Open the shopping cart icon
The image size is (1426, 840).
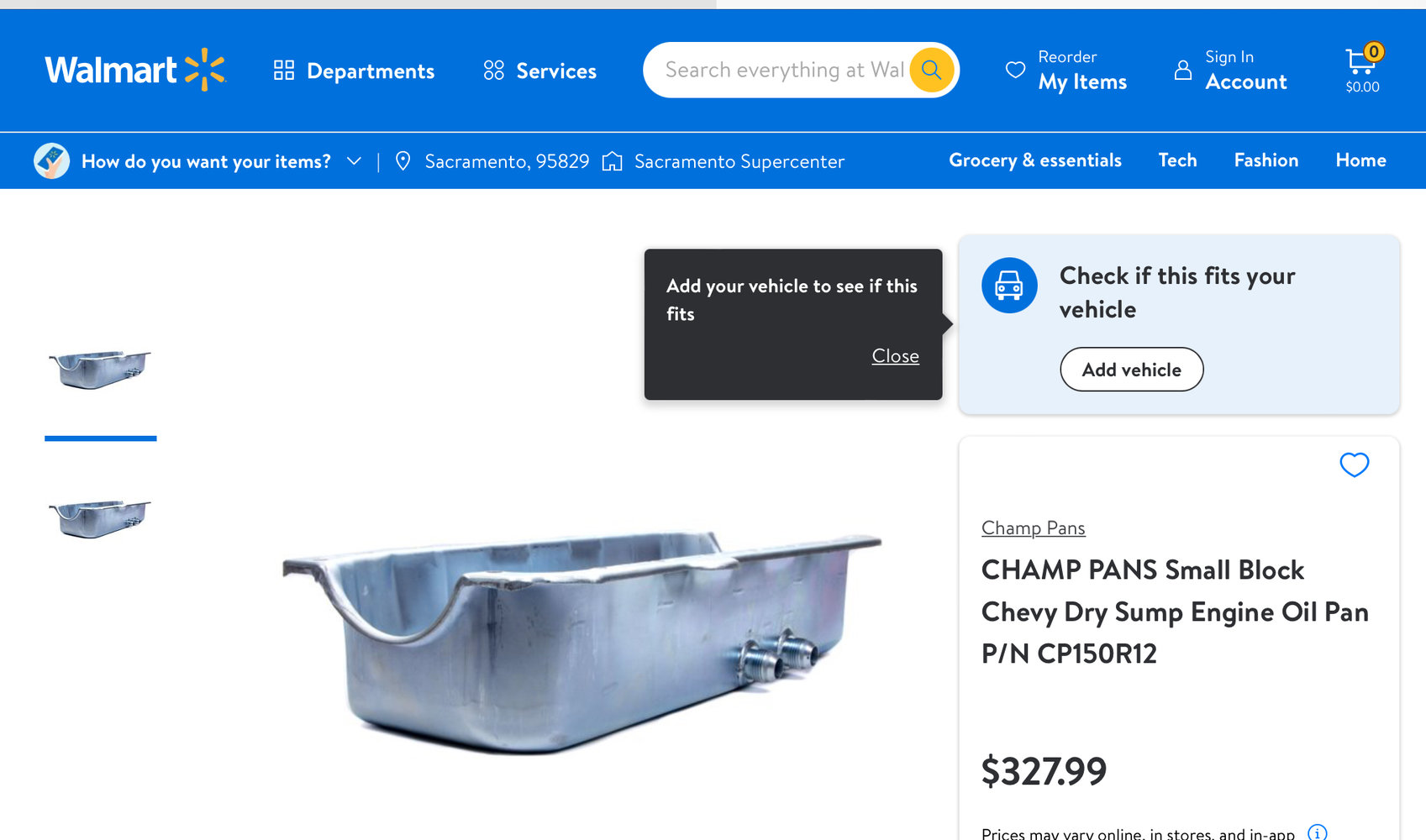point(1360,63)
